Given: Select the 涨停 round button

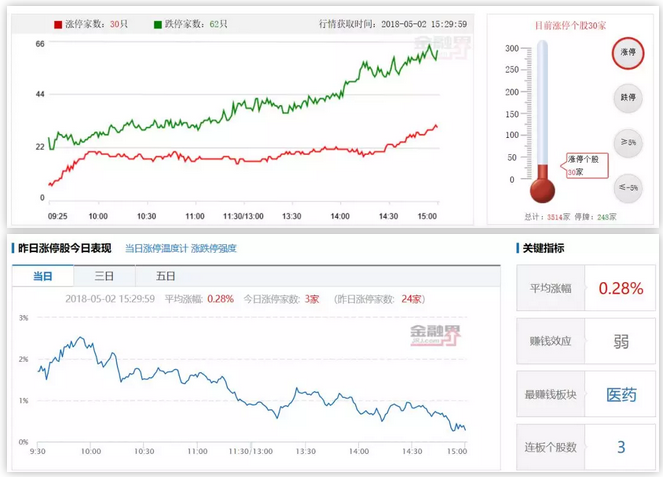Looking at the screenshot, I should point(627,53).
